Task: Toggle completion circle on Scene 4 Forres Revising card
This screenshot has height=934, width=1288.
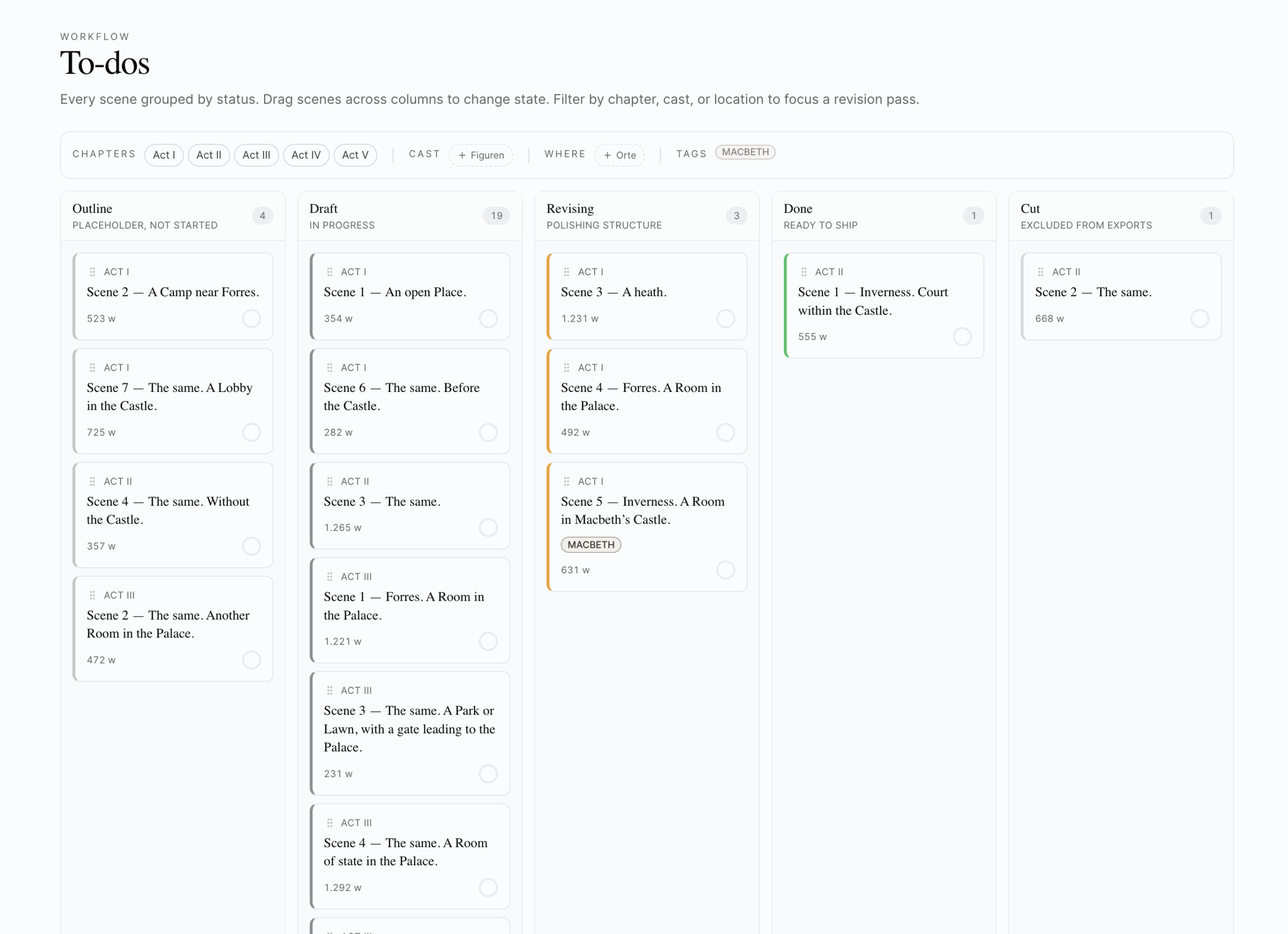Action: click(725, 432)
